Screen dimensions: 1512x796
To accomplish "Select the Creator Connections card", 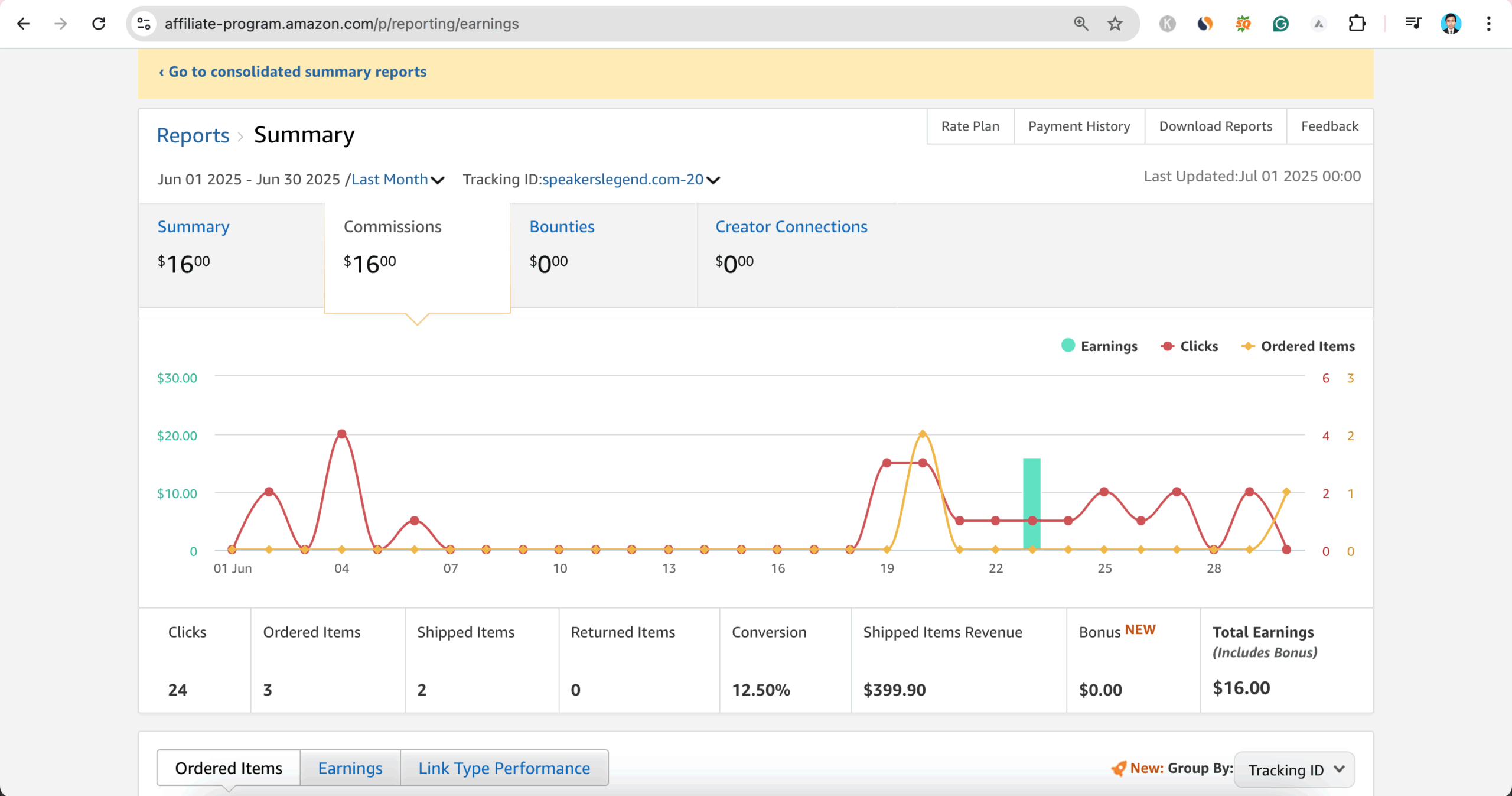I will (x=797, y=255).
